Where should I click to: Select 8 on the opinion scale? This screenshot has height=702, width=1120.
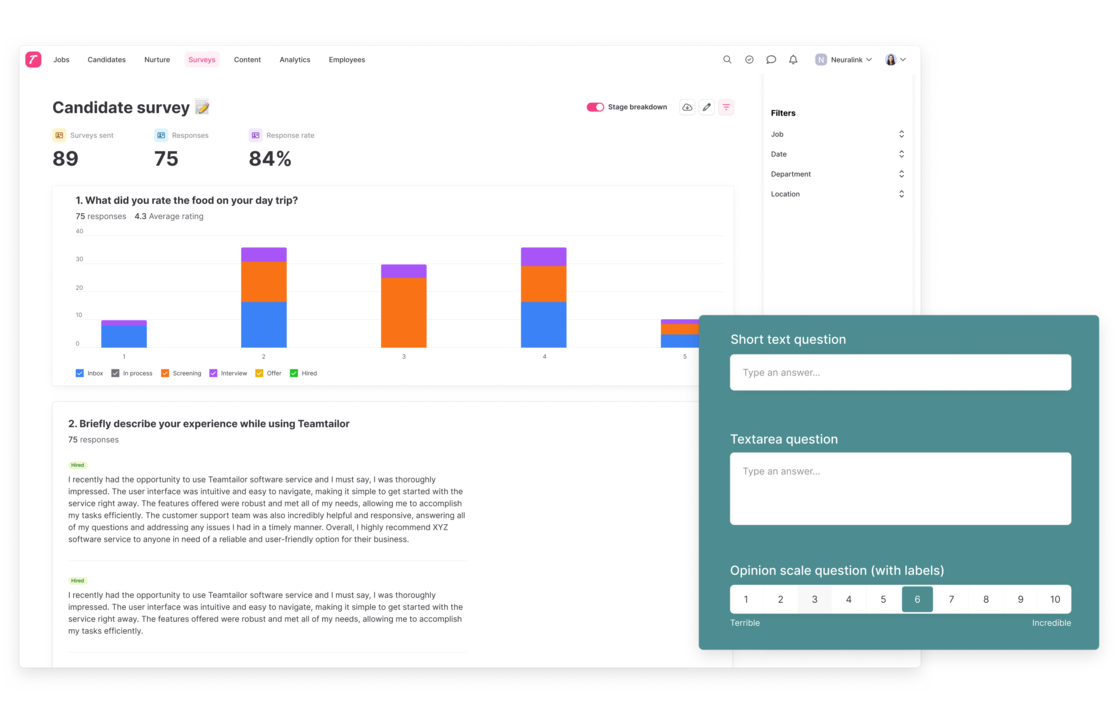tap(986, 599)
